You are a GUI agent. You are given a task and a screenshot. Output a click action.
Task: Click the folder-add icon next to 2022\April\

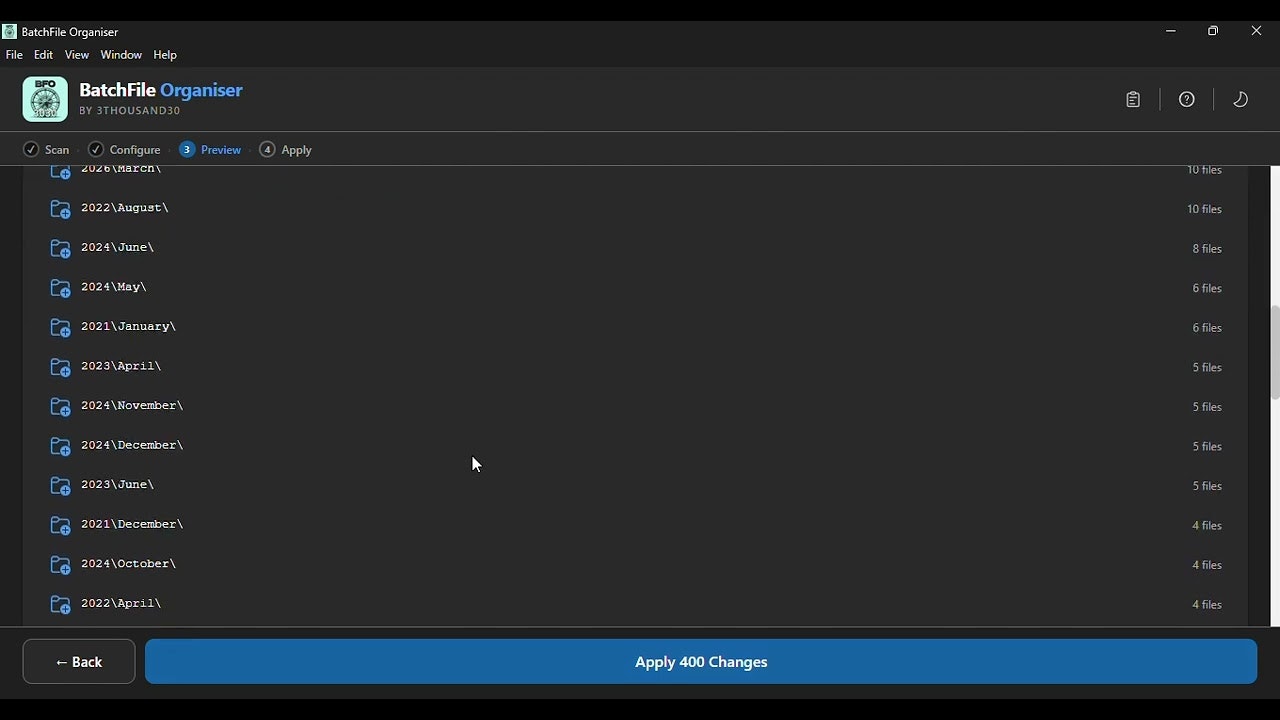[x=60, y=604]
